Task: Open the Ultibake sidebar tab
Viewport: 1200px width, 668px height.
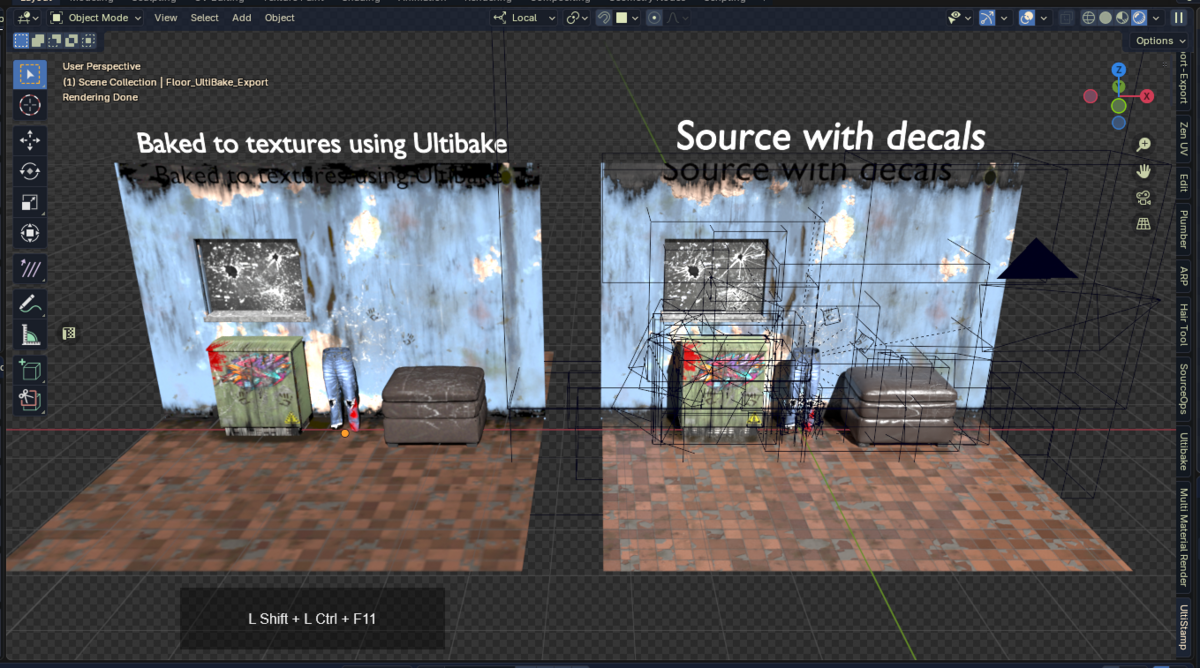Action: 1185,452
